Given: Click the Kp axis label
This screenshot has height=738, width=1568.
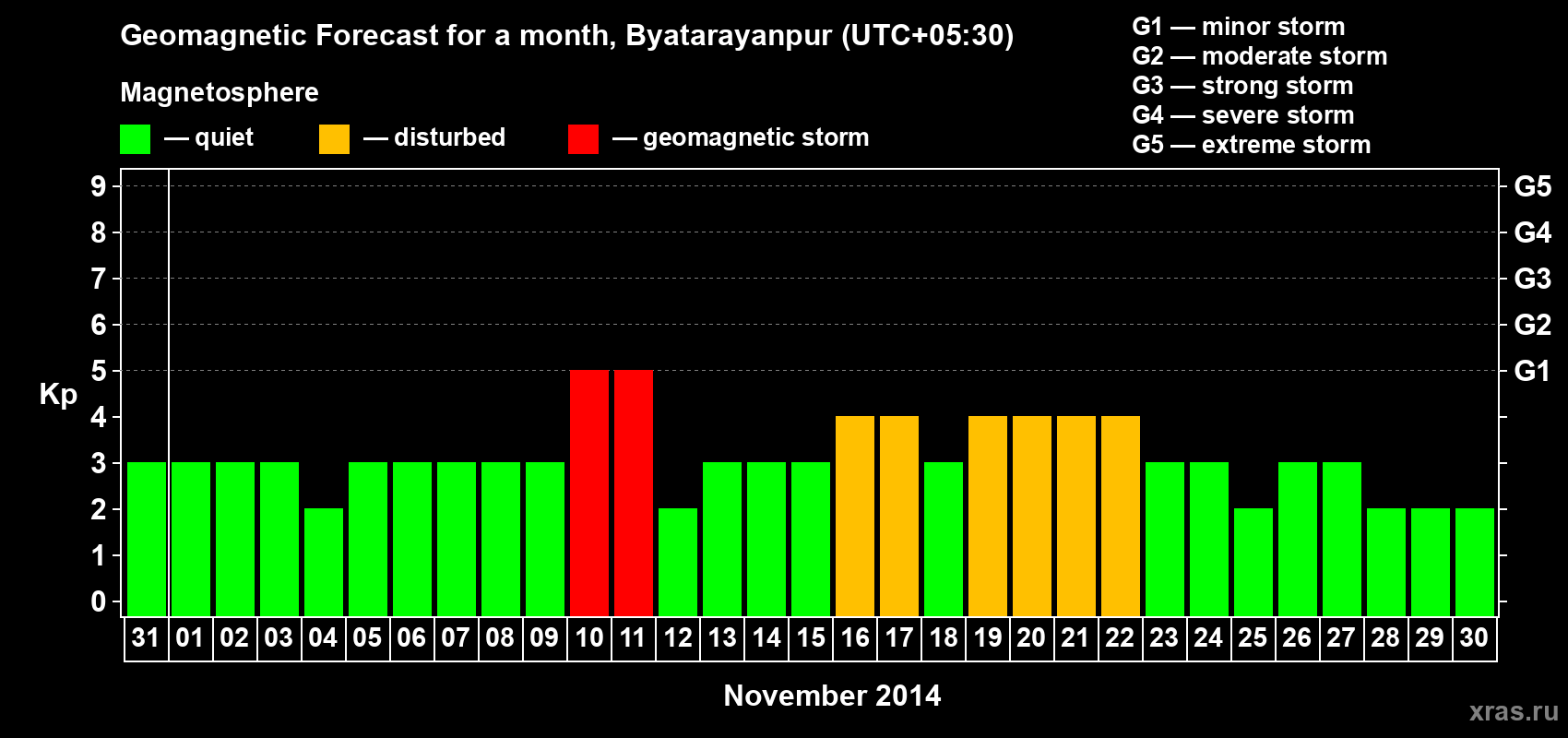Looking at the screenshot, I should [x=58, y=395].
